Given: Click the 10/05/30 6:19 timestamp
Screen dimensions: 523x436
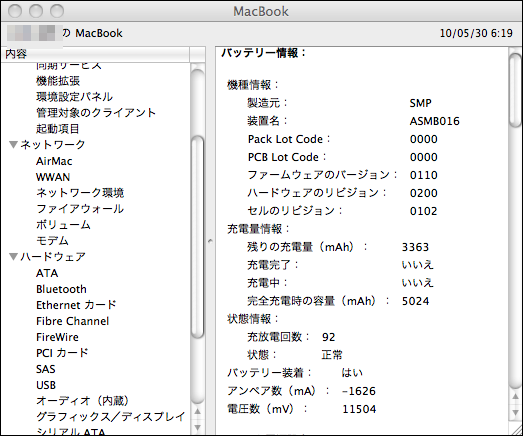Looking at the screenshot, I should [x=476, y=33].
